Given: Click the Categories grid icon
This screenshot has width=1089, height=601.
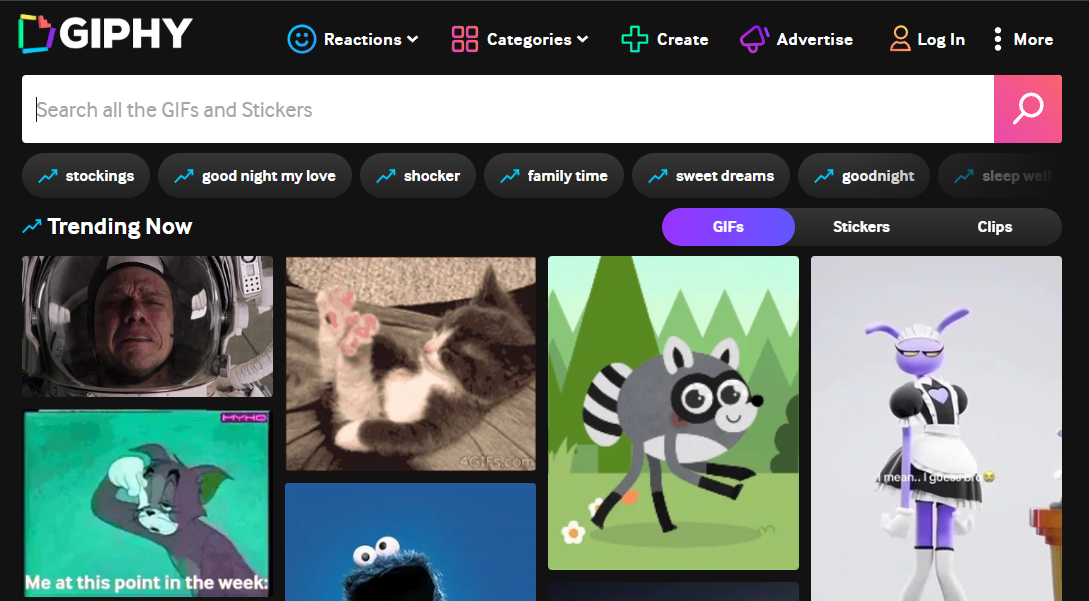Looking at the screenshot, I should point(465,40).
